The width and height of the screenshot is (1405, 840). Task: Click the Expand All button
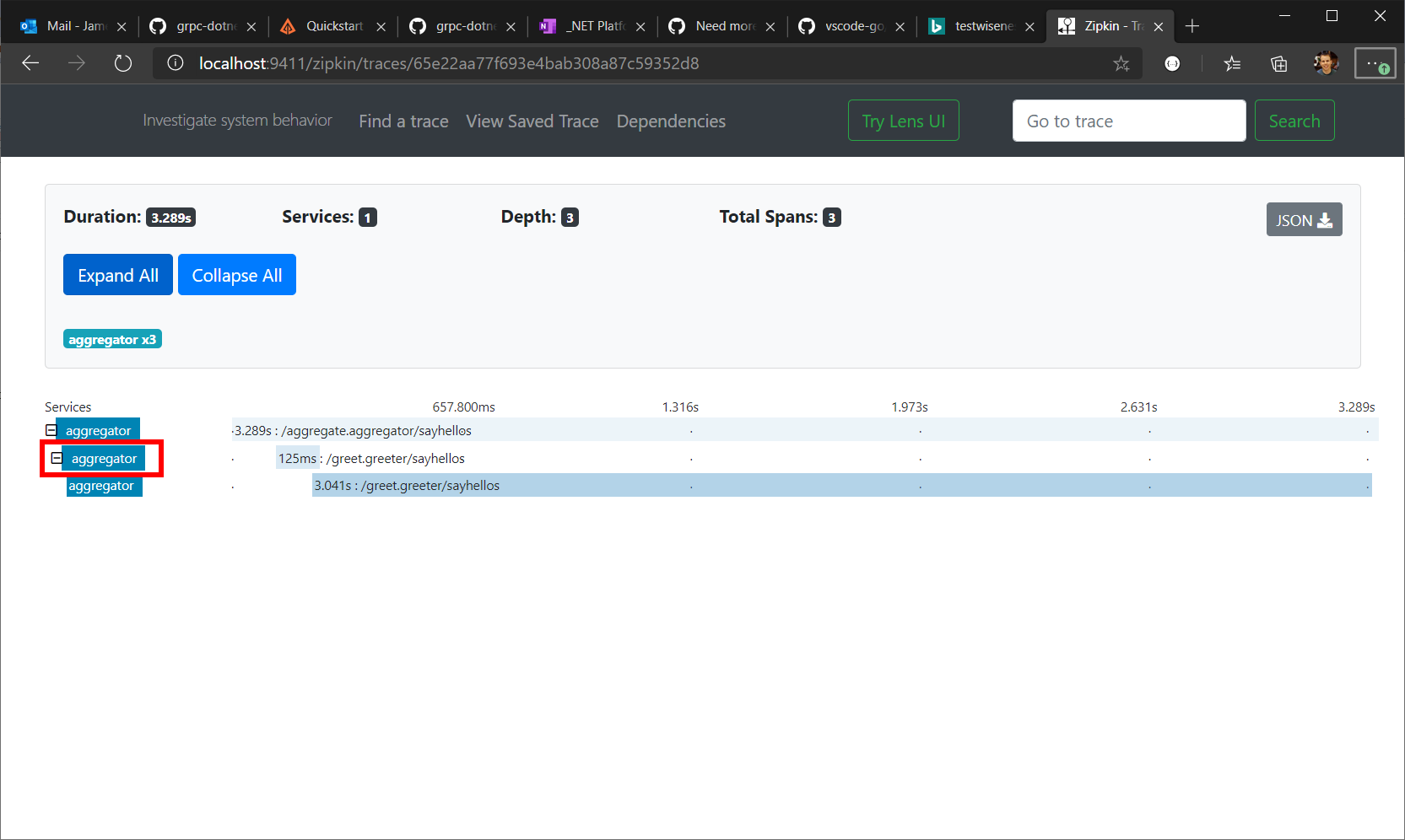coord(117,274)
